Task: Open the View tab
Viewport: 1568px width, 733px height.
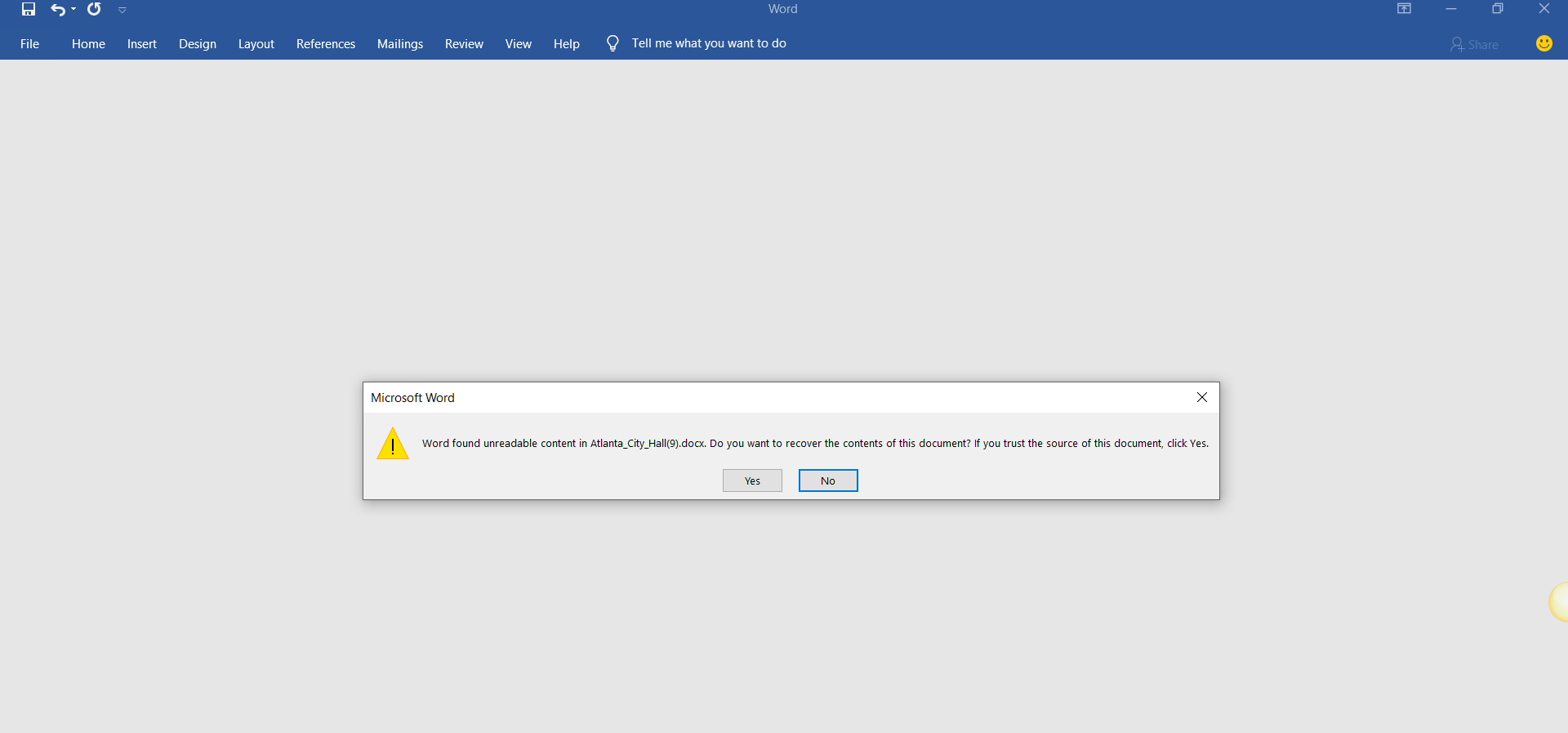Action: 519,44
